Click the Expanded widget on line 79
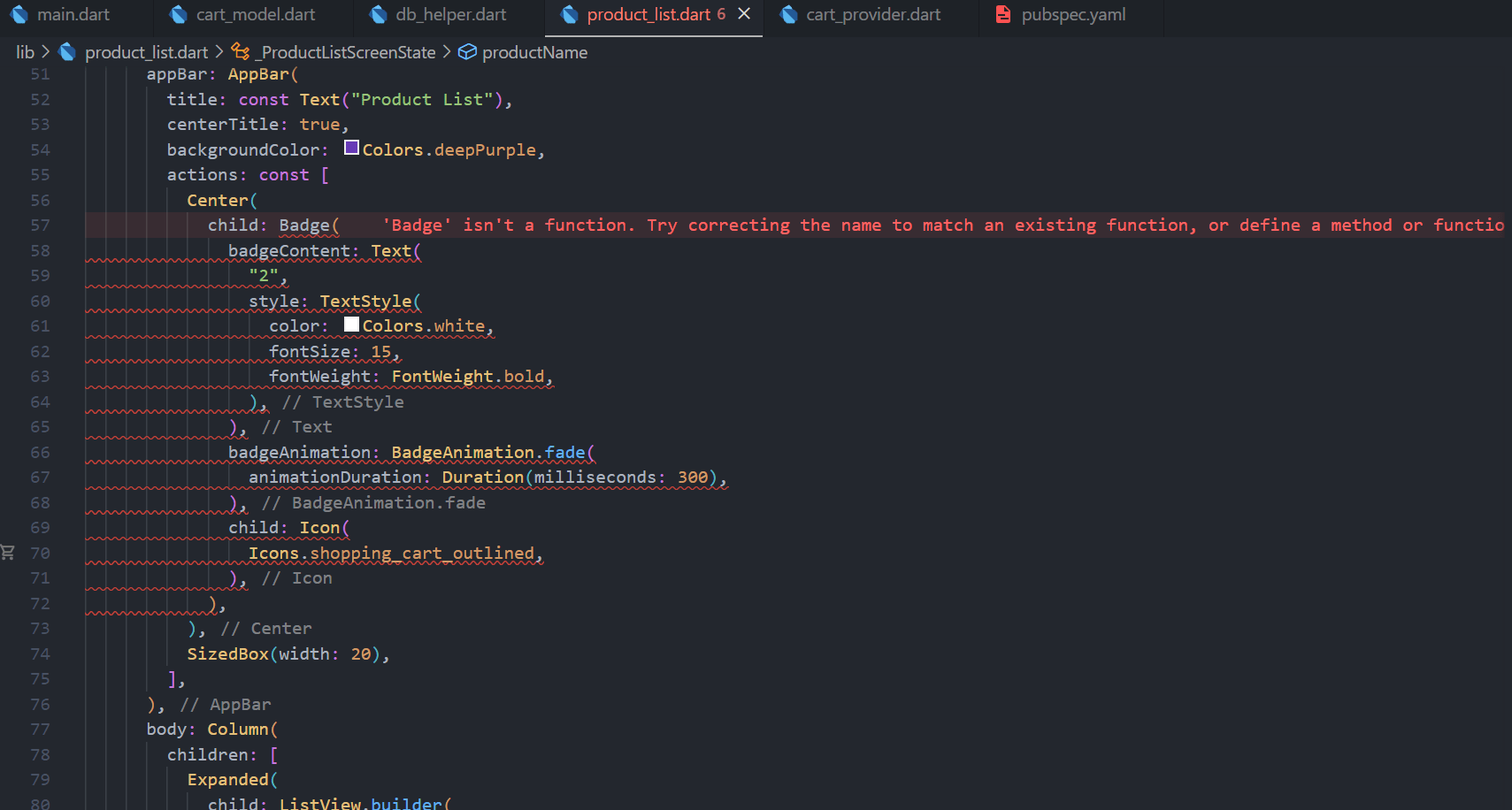The height and width of the screenshot is (810, 1512). (x=228, y=780)
